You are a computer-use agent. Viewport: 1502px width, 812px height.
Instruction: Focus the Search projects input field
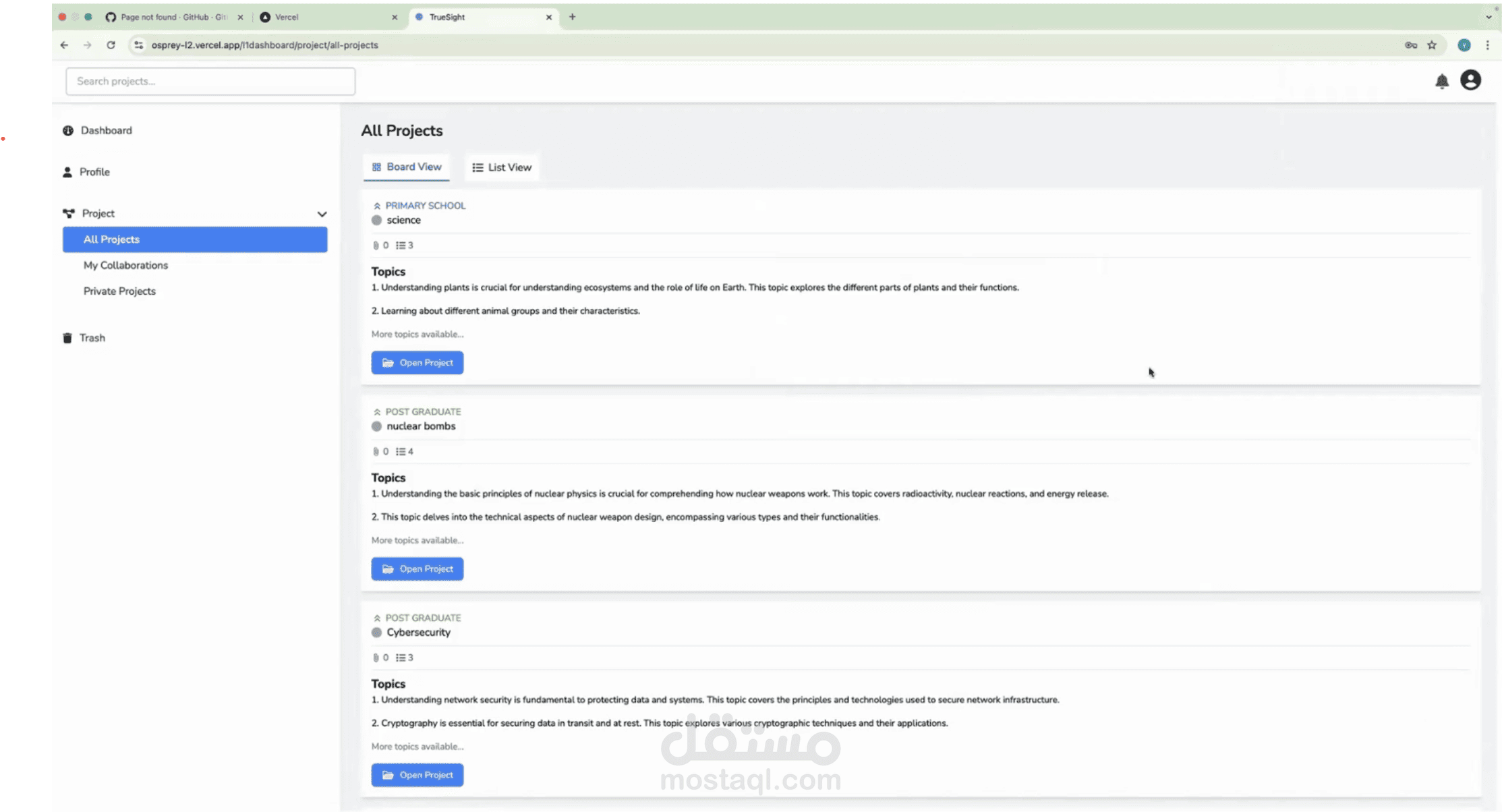pos(210,81)
